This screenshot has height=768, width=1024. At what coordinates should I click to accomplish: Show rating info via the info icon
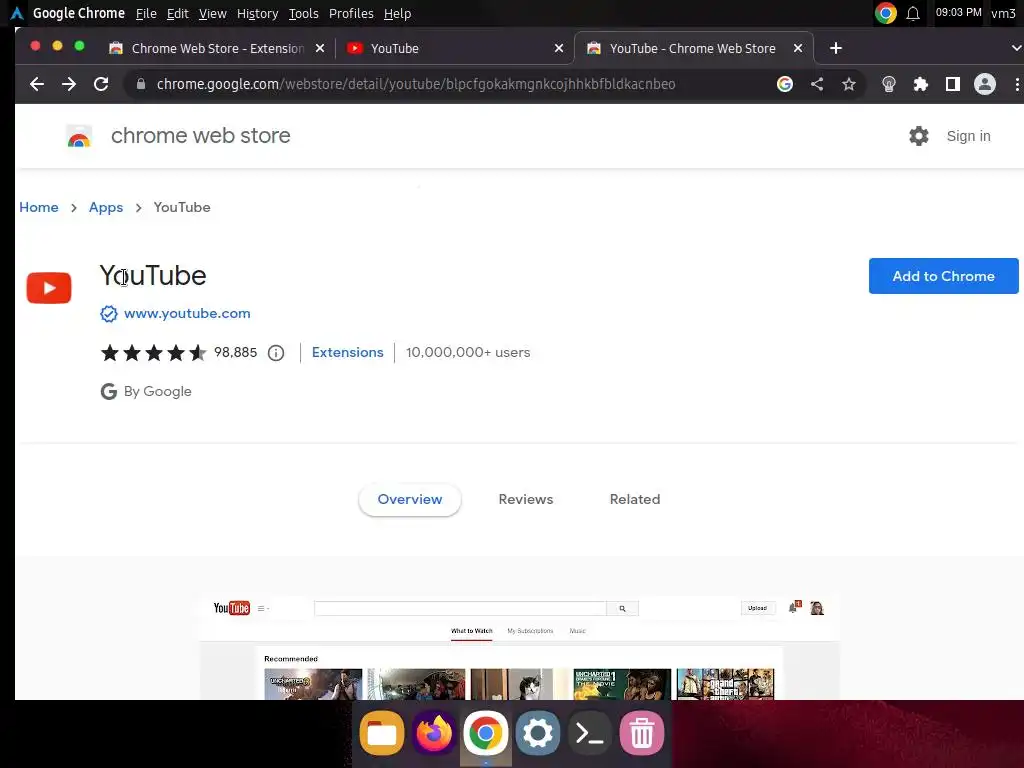(x=276, y=353)
